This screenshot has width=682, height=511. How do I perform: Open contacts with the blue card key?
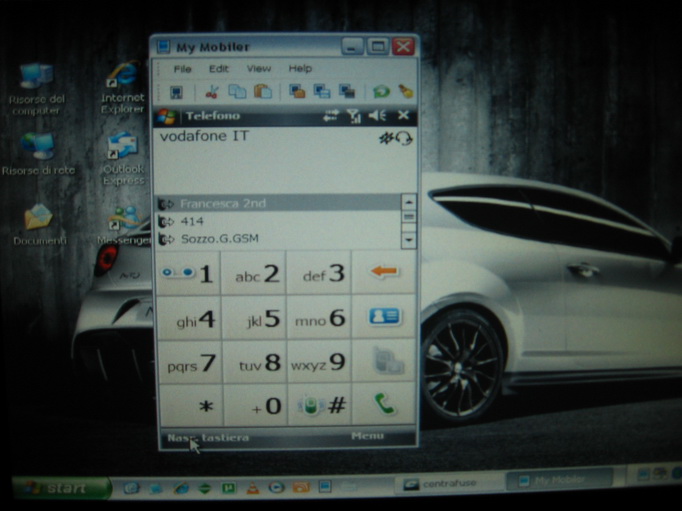[384, 317]
